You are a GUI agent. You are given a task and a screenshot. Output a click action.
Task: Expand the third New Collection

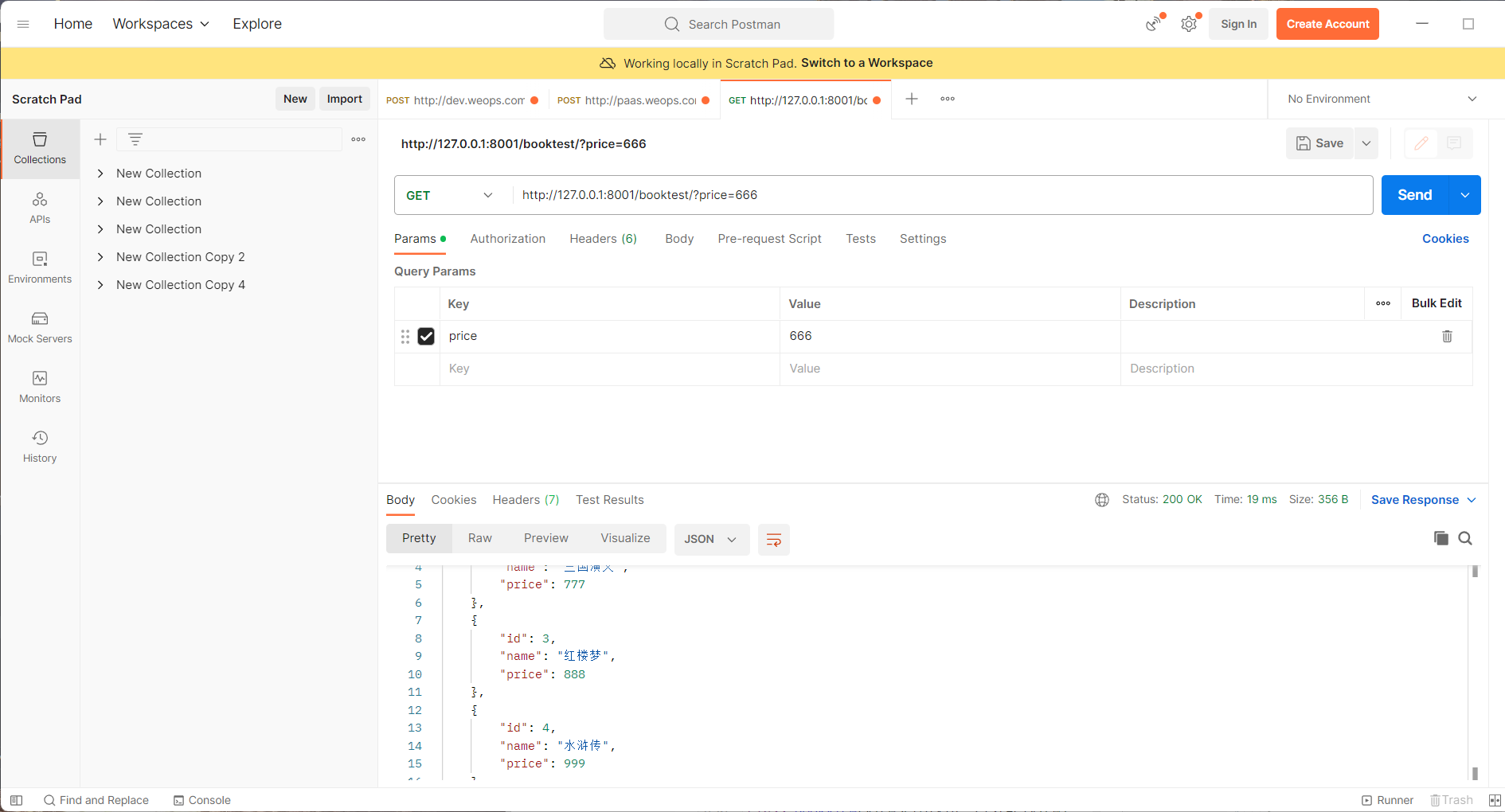pyautogui.click(x=100, y=229)
